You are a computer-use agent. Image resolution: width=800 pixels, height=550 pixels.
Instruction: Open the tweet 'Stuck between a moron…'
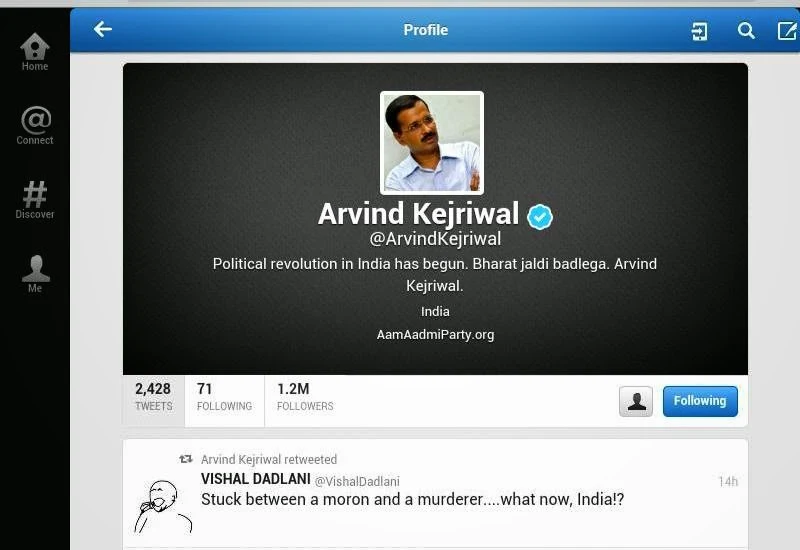[x=412, y=499]
